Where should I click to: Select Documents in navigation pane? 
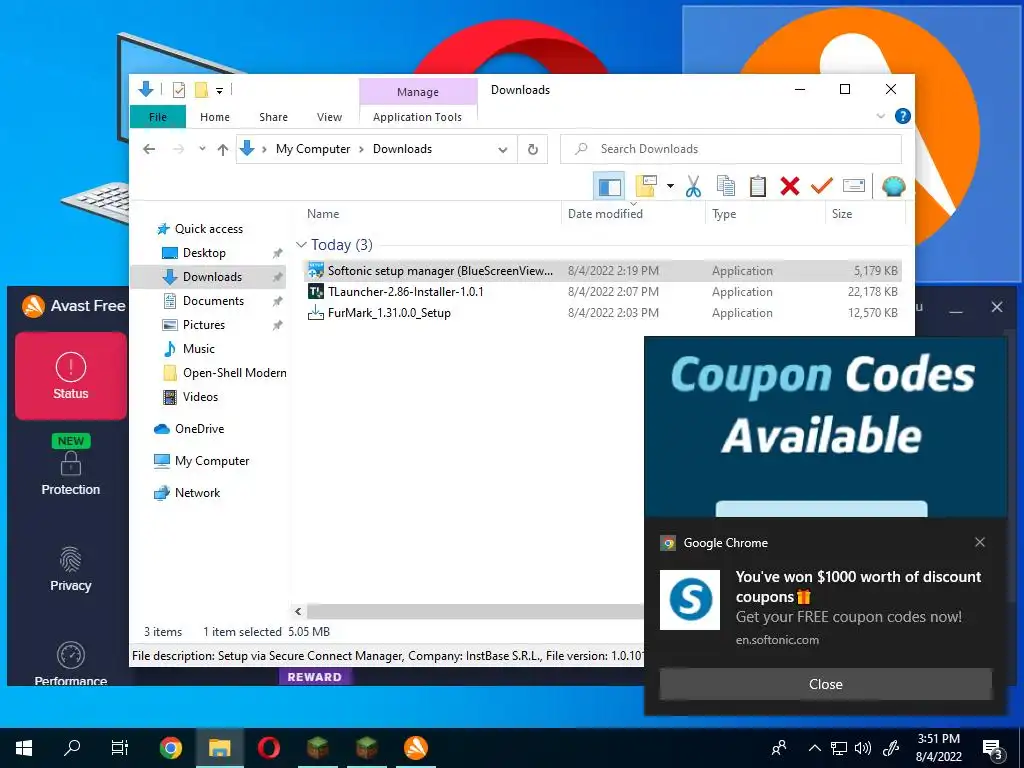(213, 300)
